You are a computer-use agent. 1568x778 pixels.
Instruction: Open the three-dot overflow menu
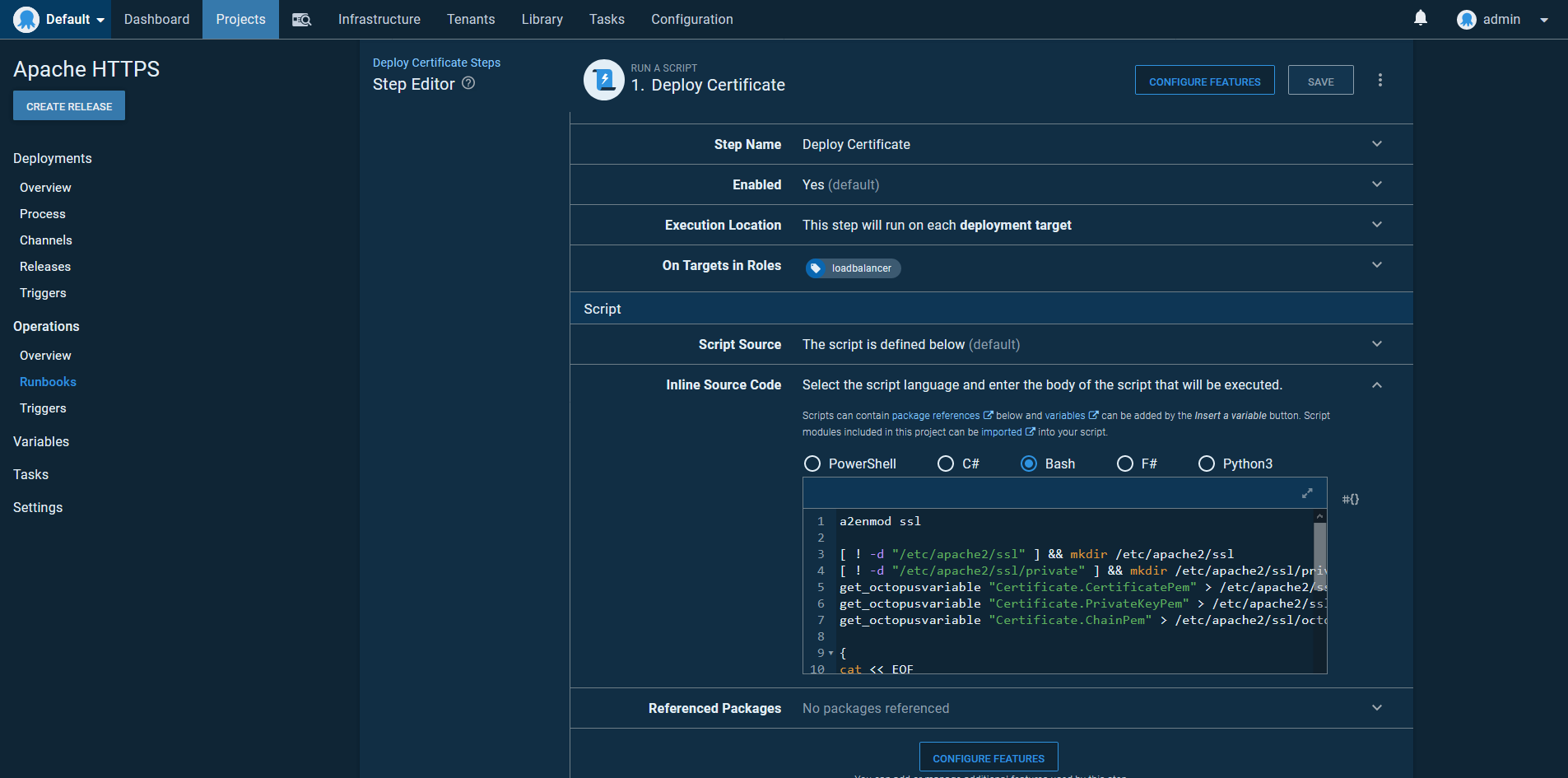[1380, 80]
